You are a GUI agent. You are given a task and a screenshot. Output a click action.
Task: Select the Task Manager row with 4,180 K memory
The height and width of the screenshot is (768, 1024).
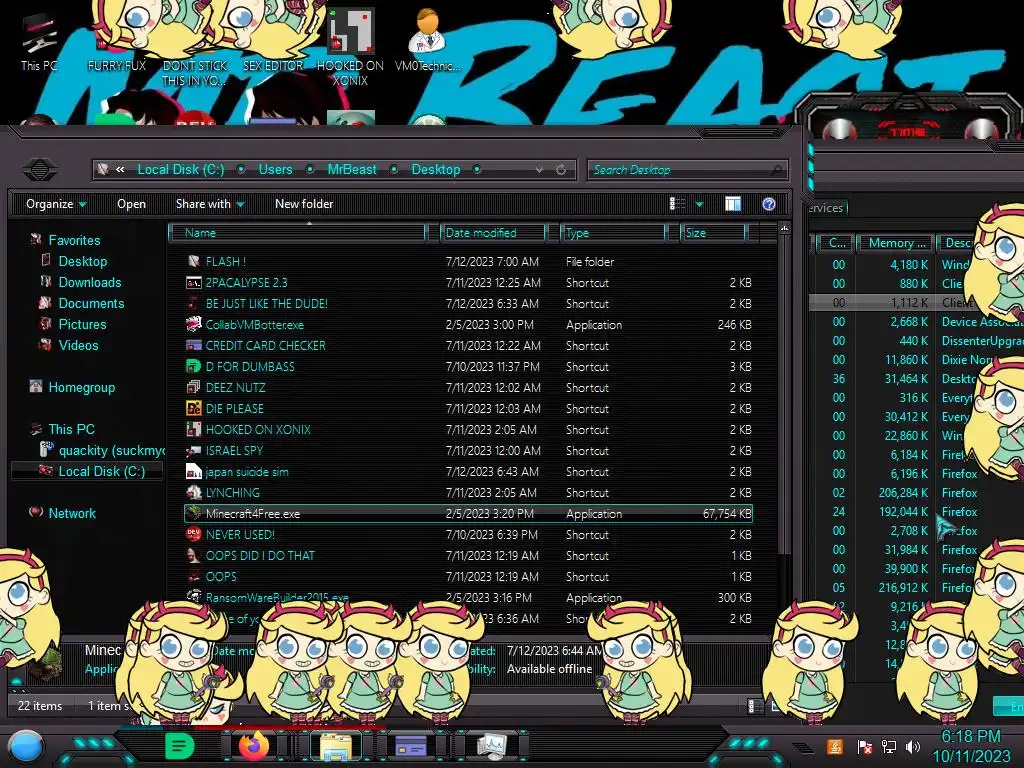click(916, 265)
